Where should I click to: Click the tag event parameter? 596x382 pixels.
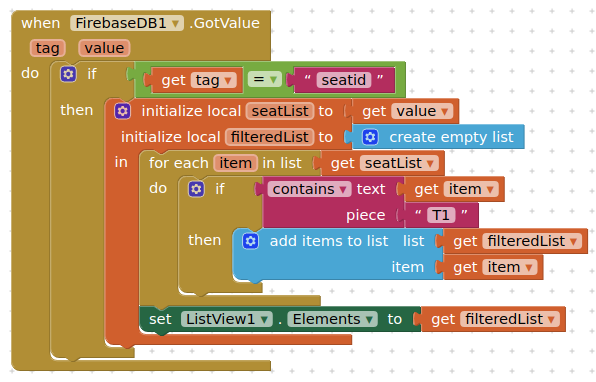click(x=48, y=48)
